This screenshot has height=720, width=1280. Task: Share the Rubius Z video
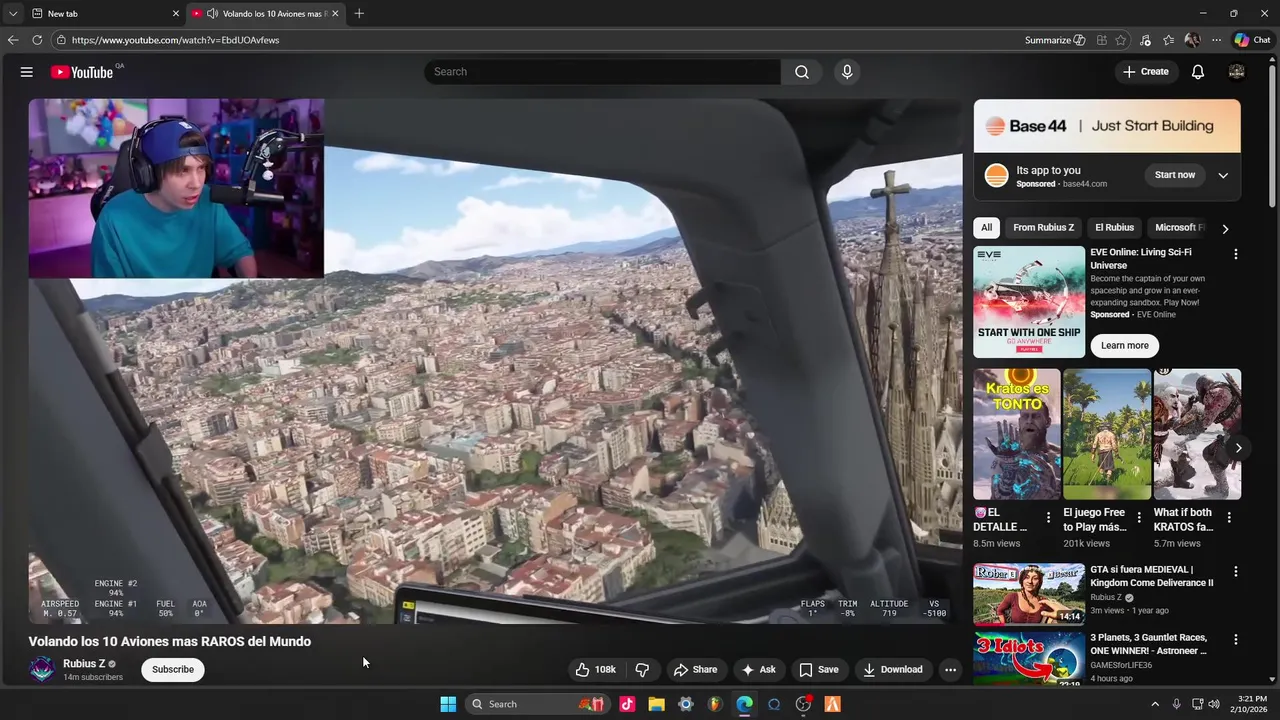click(x=695, y=670)
